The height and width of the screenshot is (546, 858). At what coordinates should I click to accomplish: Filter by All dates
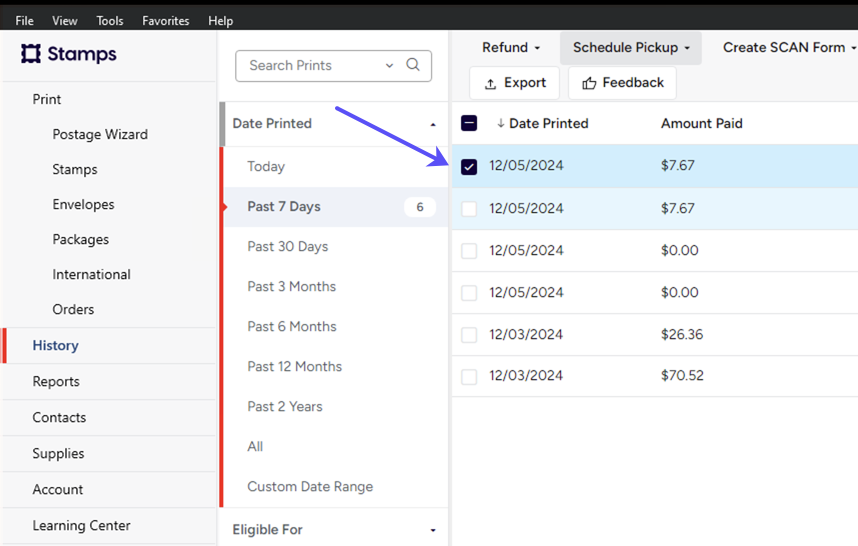(x=336, y=446)
